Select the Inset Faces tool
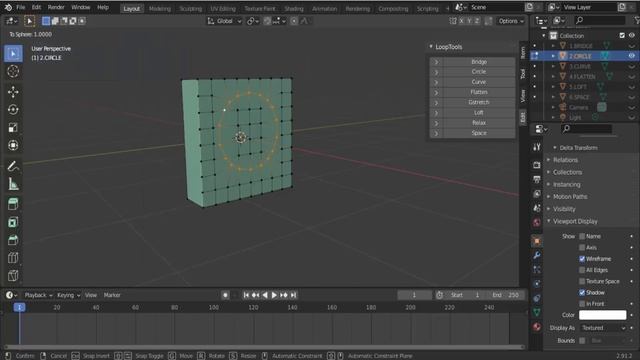Screen dimensions: 640x360 tap(13, 222)
